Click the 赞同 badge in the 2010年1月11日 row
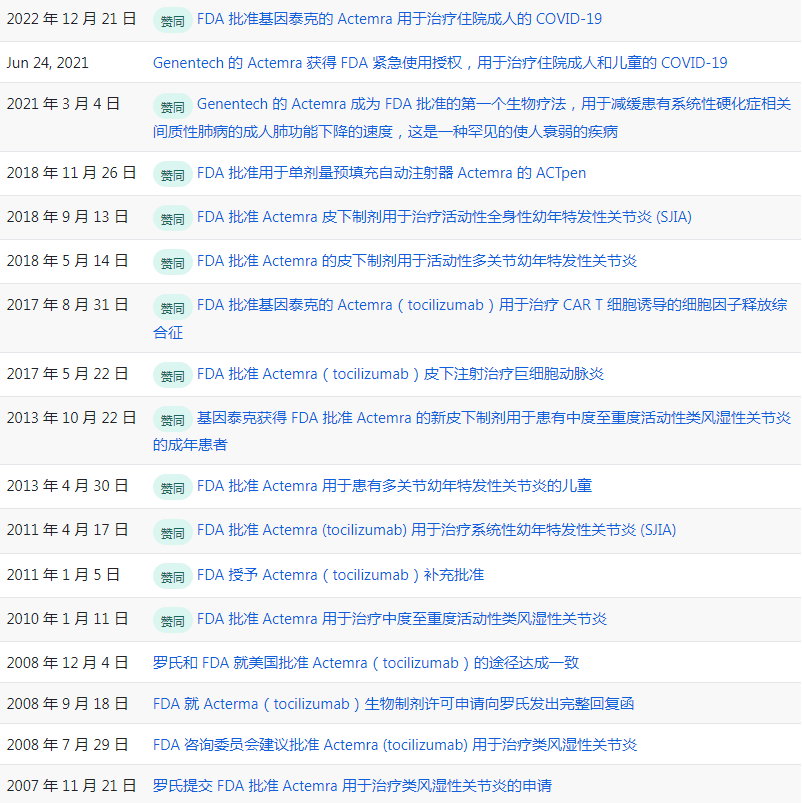Image resolution: width=802 pixels, height=803 pixels. (173, 620)
